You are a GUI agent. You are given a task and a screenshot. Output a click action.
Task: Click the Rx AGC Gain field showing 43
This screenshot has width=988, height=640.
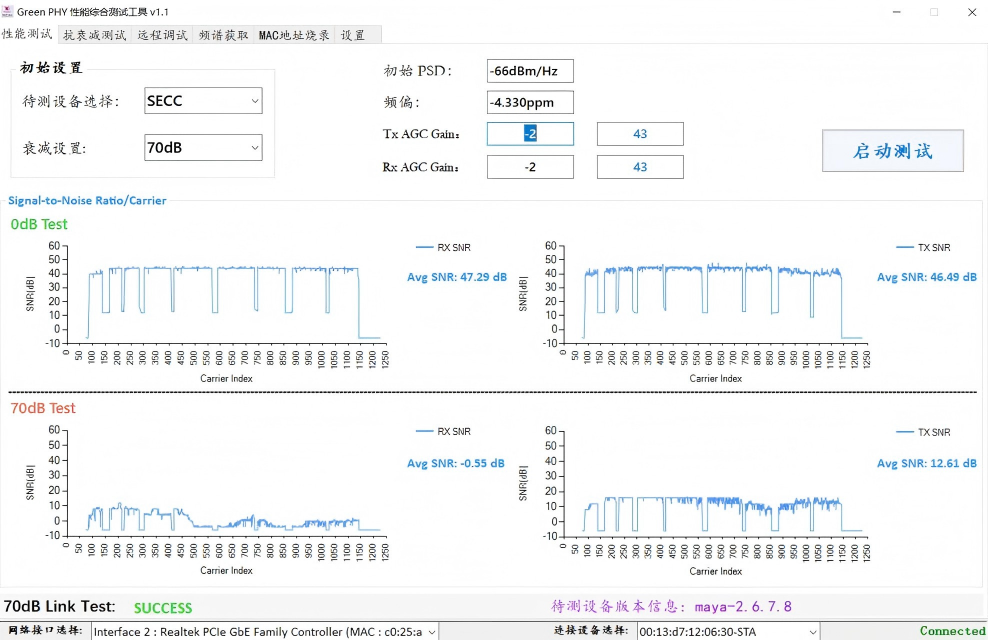point(640,167)
